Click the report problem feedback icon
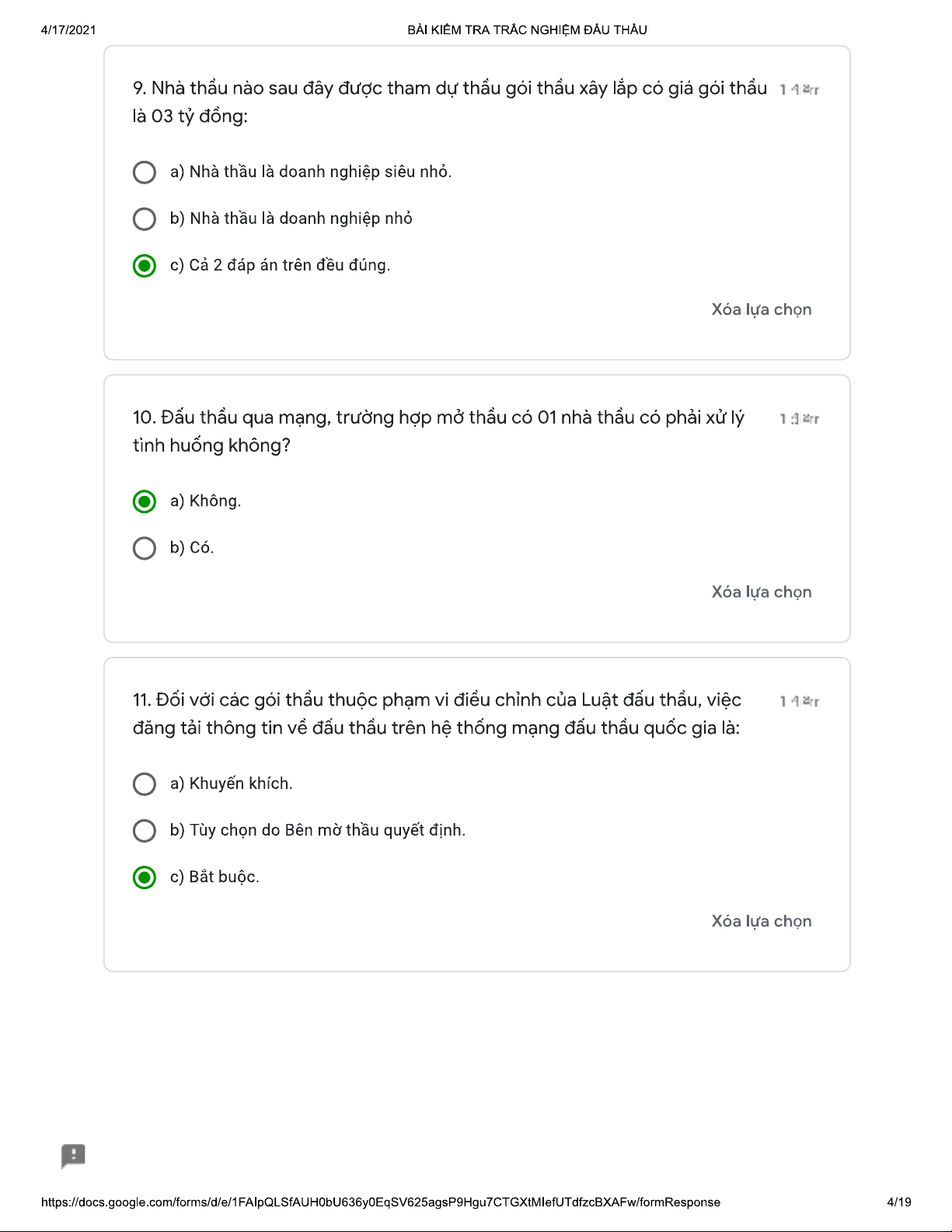This screenshot has height=1232, width=952. point(73,1156)
